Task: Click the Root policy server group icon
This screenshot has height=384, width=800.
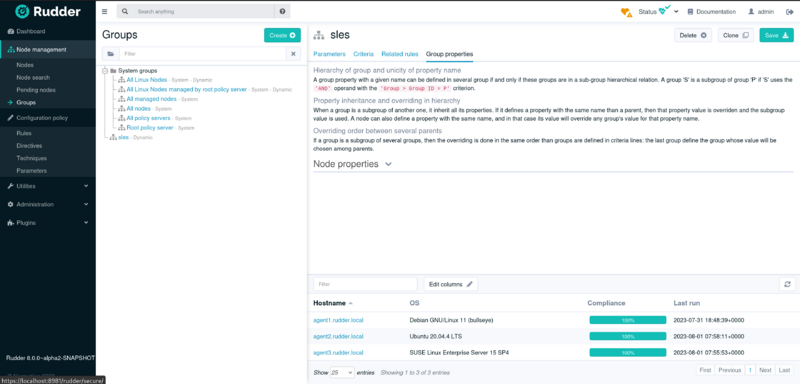Action: click(121, 127)
